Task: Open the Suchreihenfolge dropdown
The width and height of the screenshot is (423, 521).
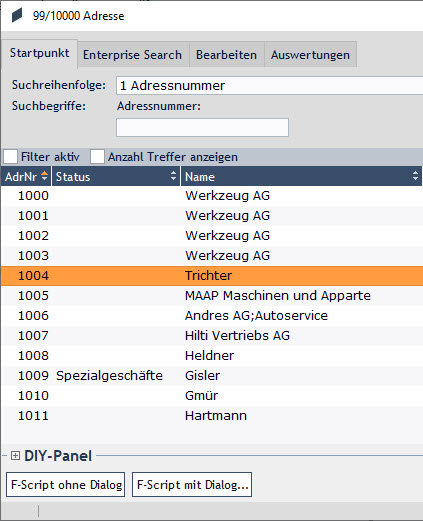Action: pos(269,86)
